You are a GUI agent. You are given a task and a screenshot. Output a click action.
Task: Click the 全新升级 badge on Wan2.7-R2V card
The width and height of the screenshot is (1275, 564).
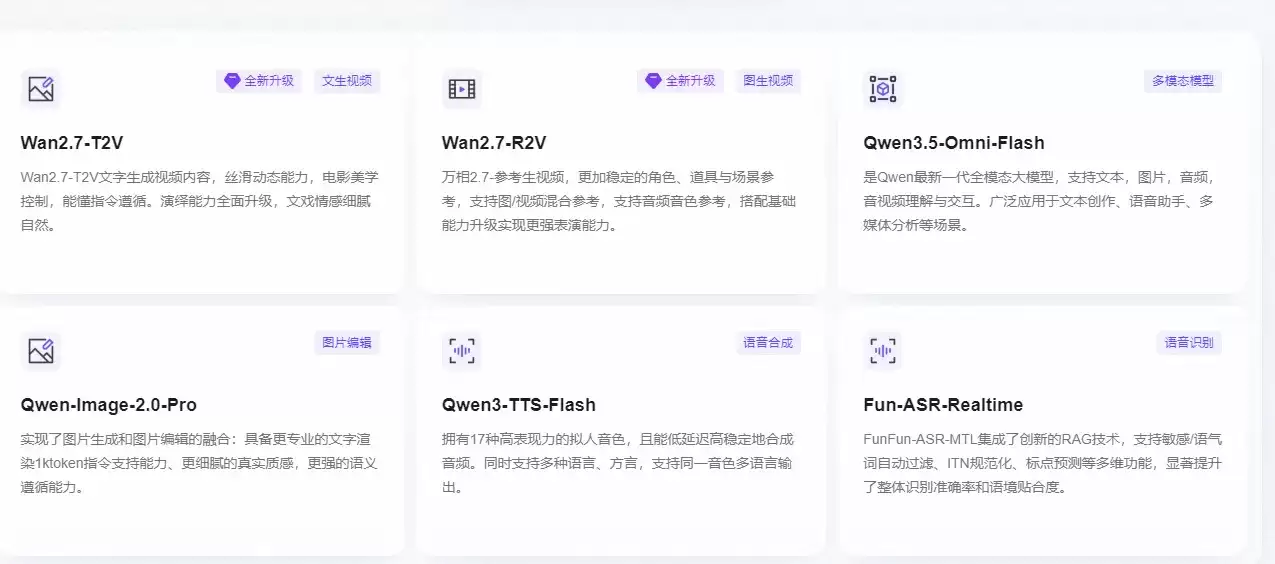[680, 81]
